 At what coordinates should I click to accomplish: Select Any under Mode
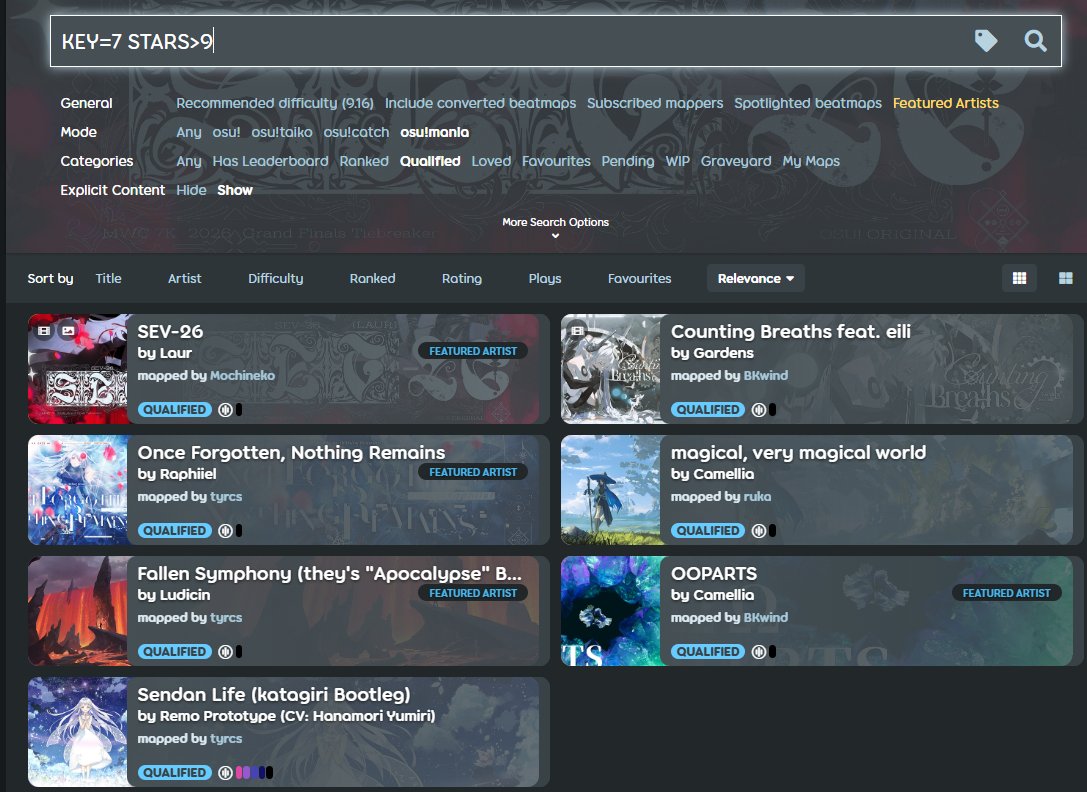click(x=189, y=132)
